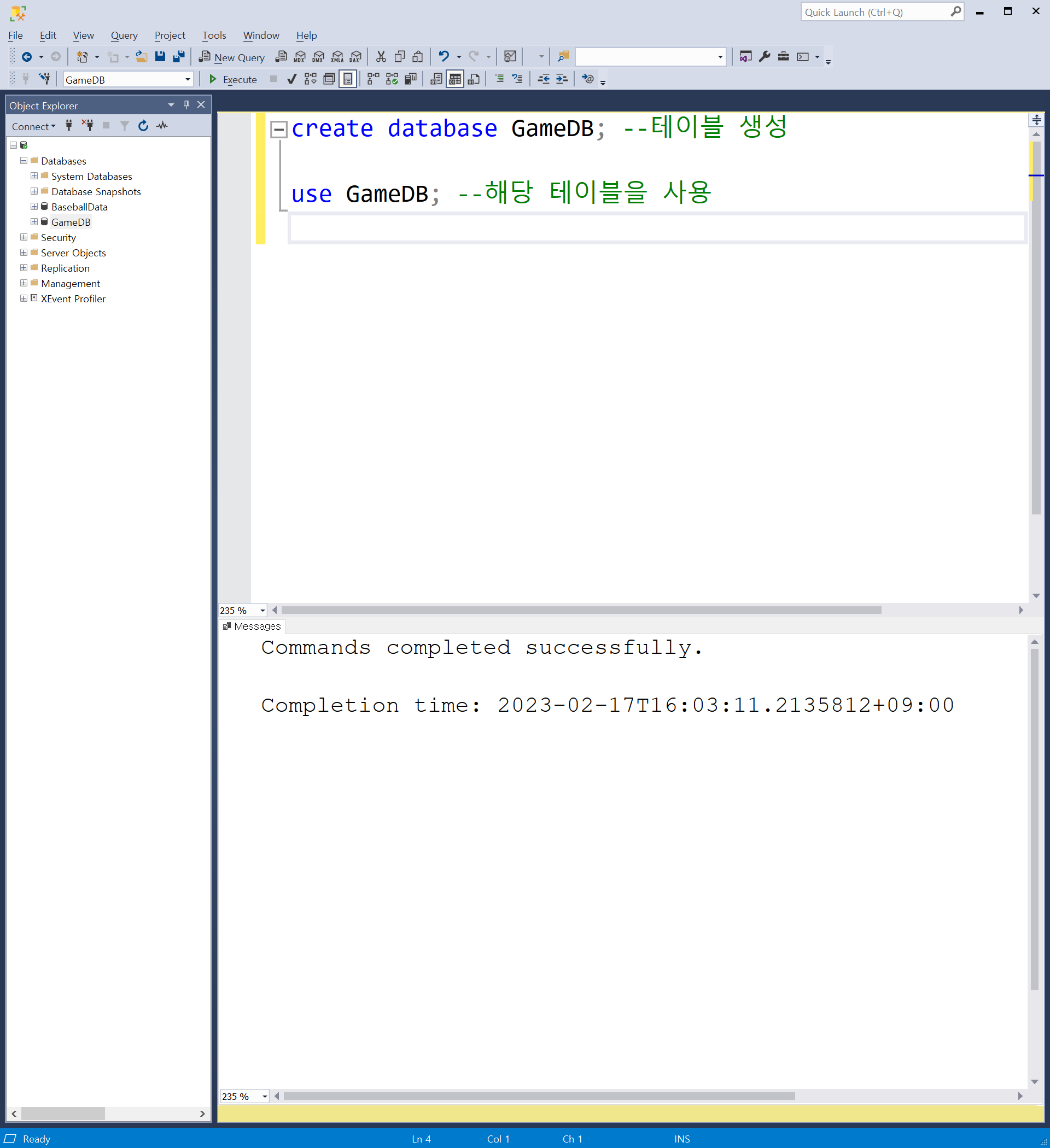Toggle Include Actual Execution Plan
The image size is (1050, 1148).
[x=374, y=79]
